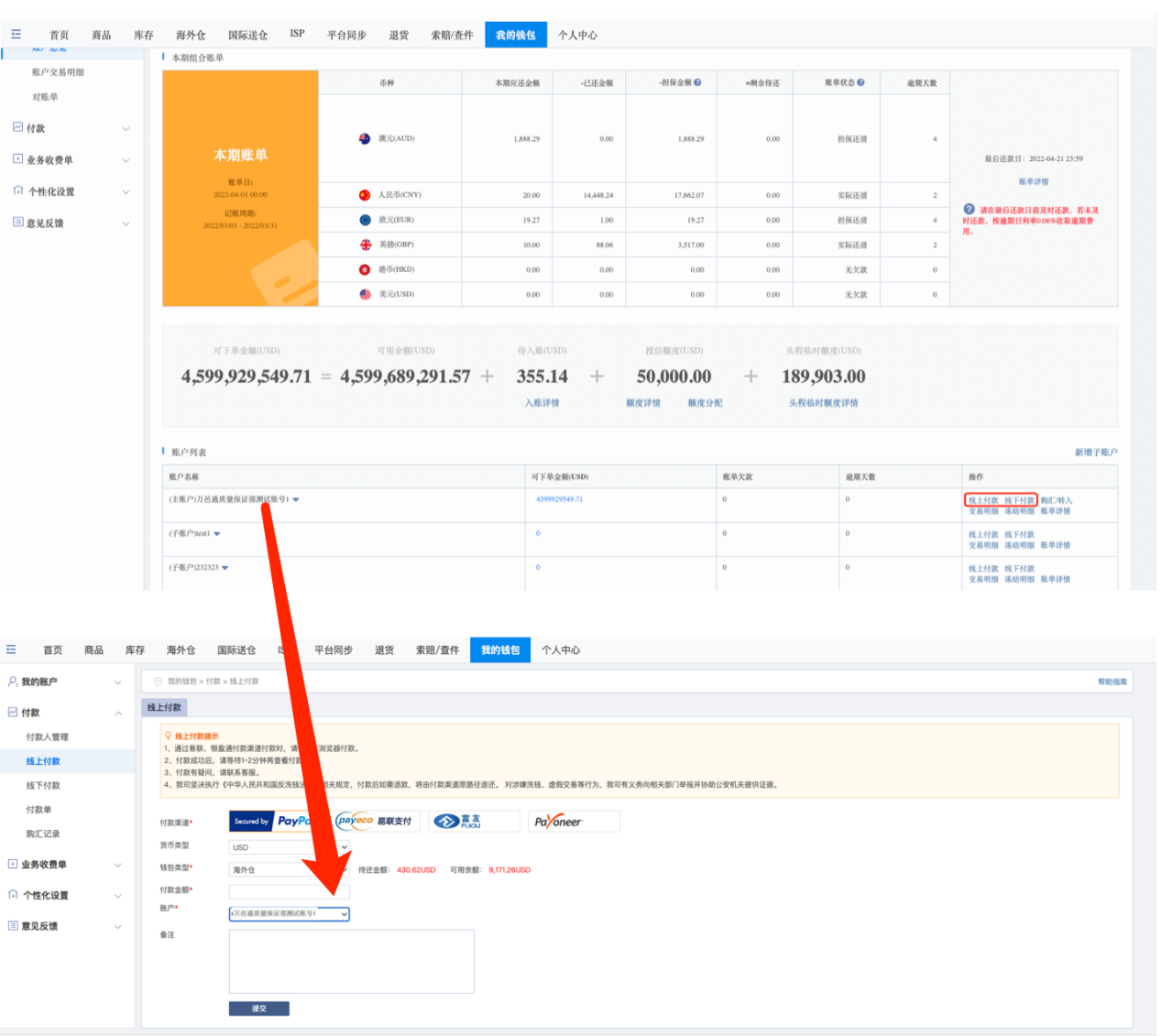Expand 意见反馈 chevron in the overview page sidebar

pyautogui.click(x=126, y=224)
